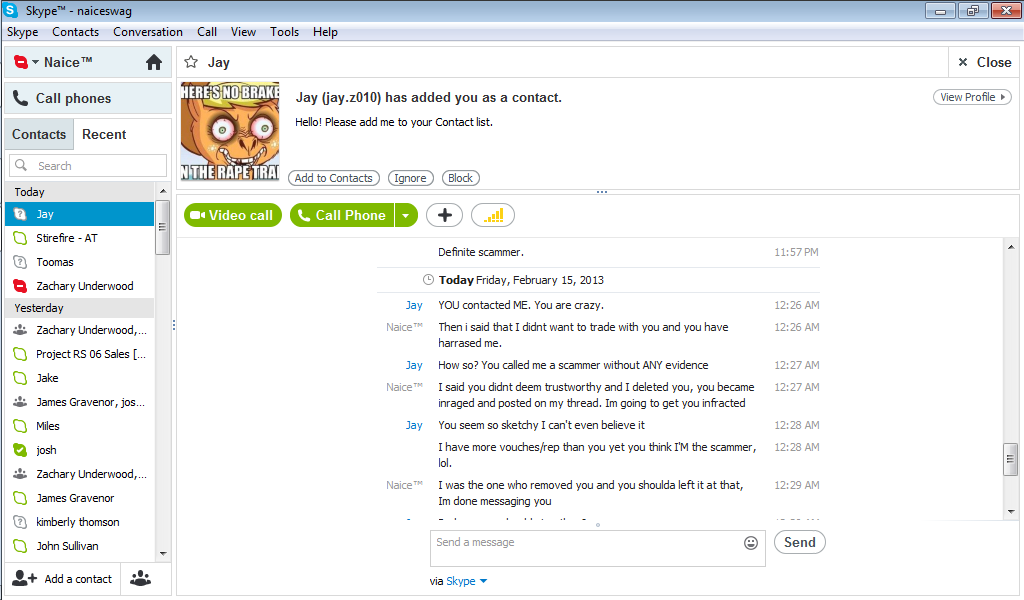This screenshot has width=1024, height=600.
Task: Click the clock icon beside Today date
Action: [428, 280]
